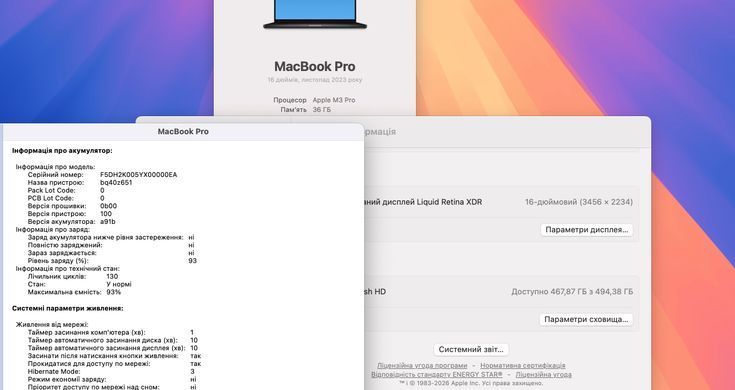Open the Ліцензійна угода програми link

pyautogui.click(x=422, y=365)
